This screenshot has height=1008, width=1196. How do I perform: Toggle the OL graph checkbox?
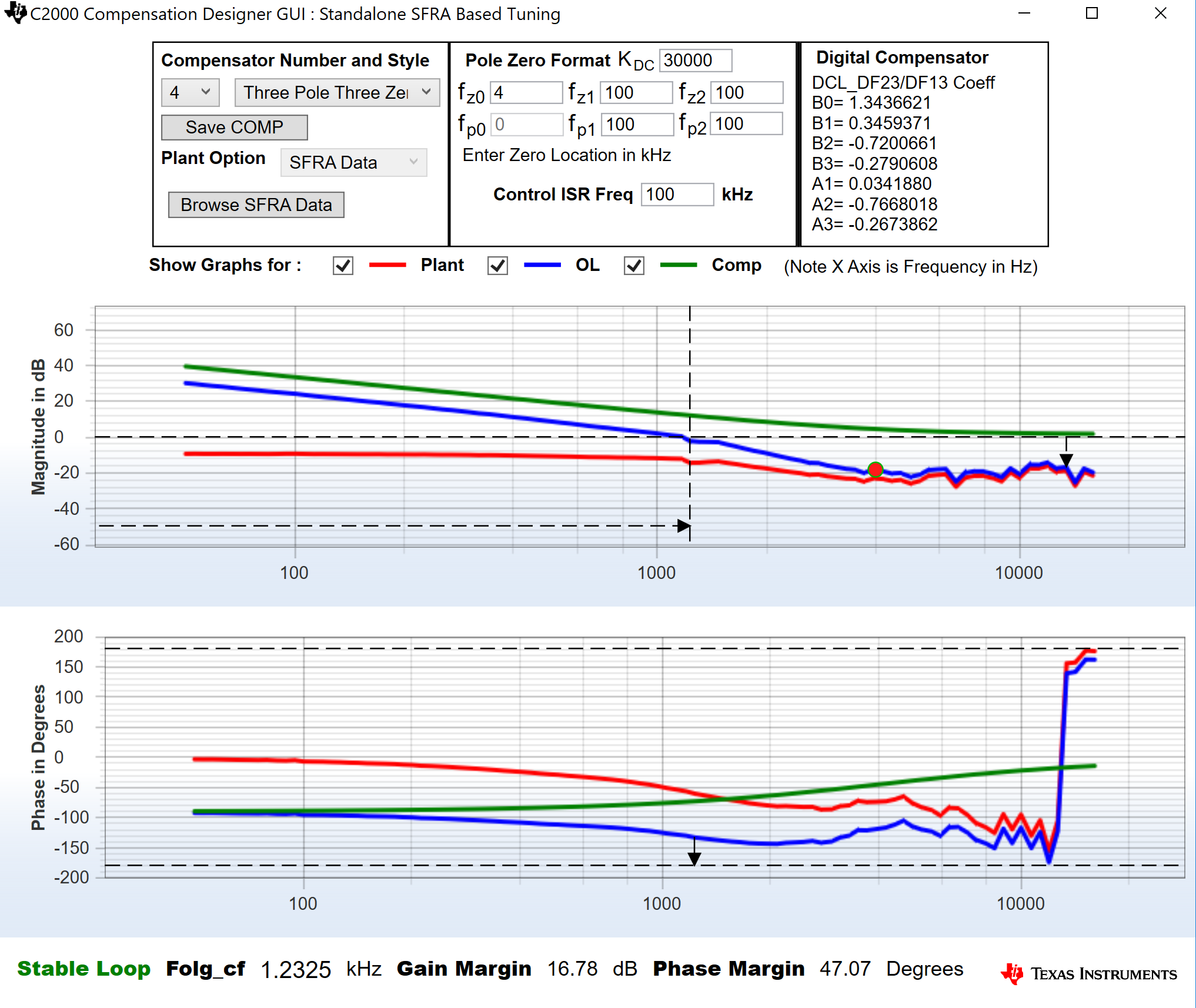pos(497,266)
